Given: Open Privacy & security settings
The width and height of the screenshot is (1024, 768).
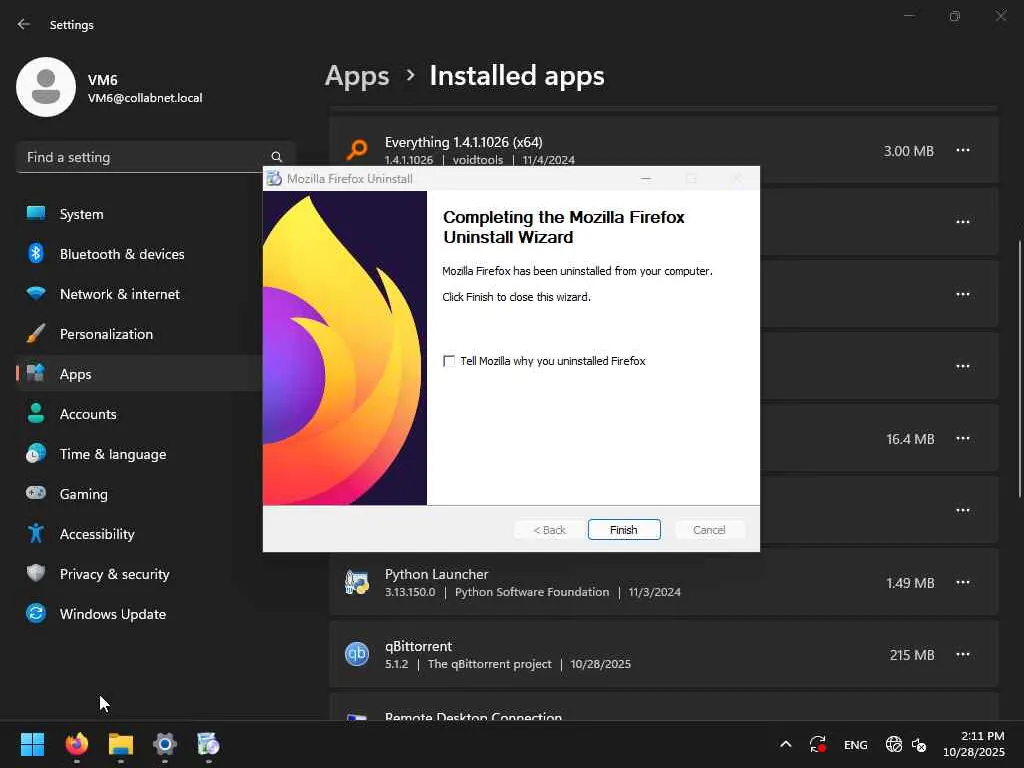Looking at the screenshot, I should tap(140, 574).
